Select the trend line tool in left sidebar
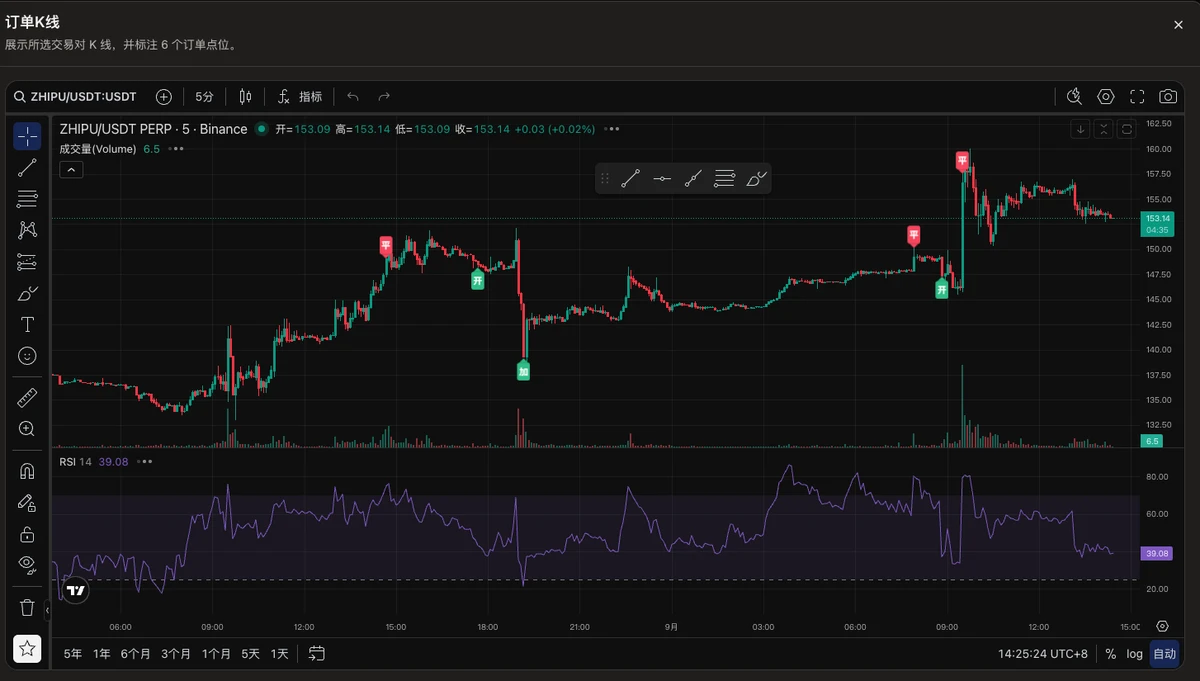1200x681 pixels. [27, 167]
